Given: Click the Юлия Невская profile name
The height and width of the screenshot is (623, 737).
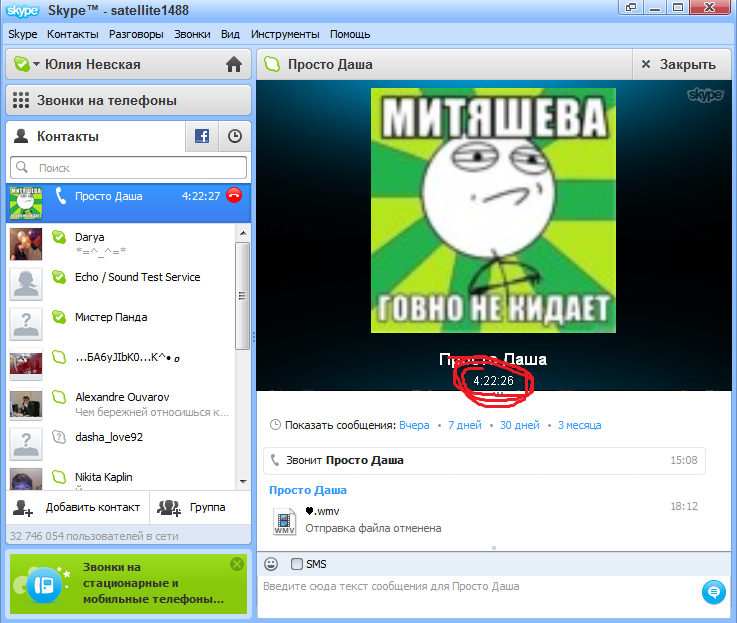Looking at the screenshot, I should pos(93,64).
